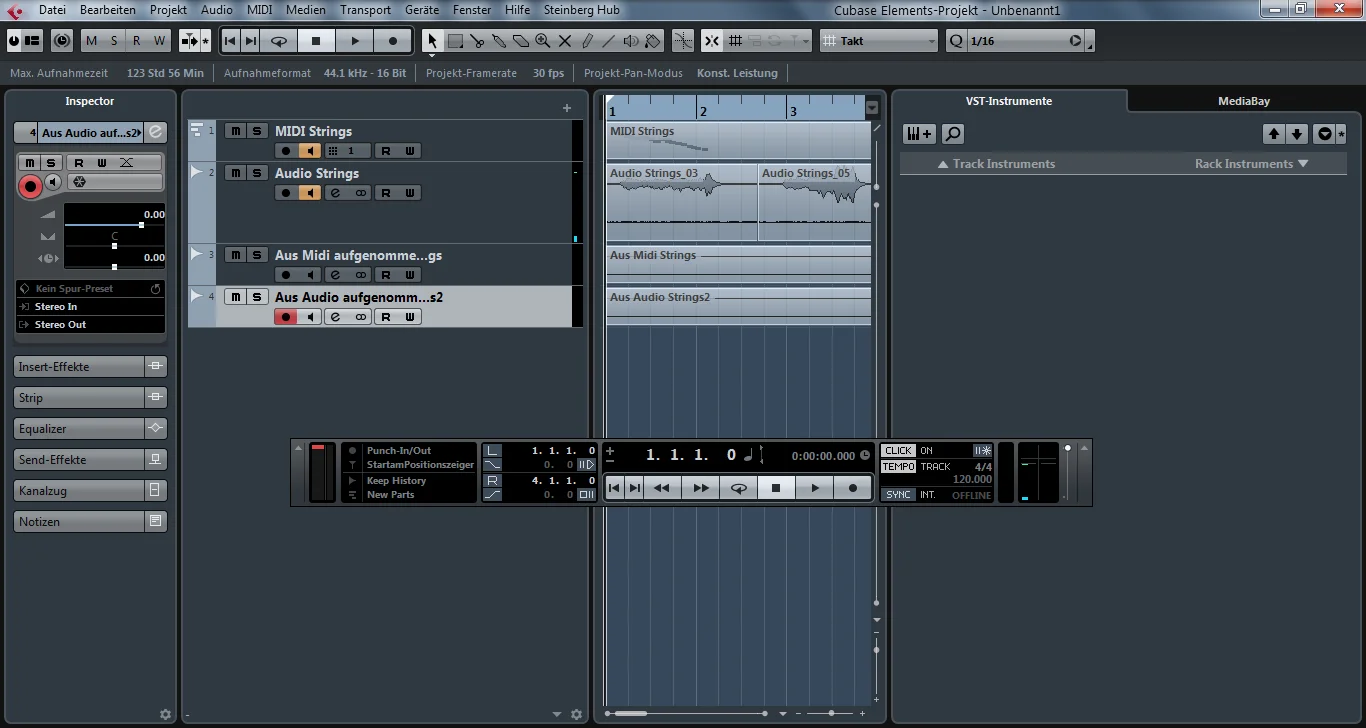1366x728 pixels.
Task: Toggle record enable on Aus Audio aufgenomm...s2 track
Action: coord(287,317)
